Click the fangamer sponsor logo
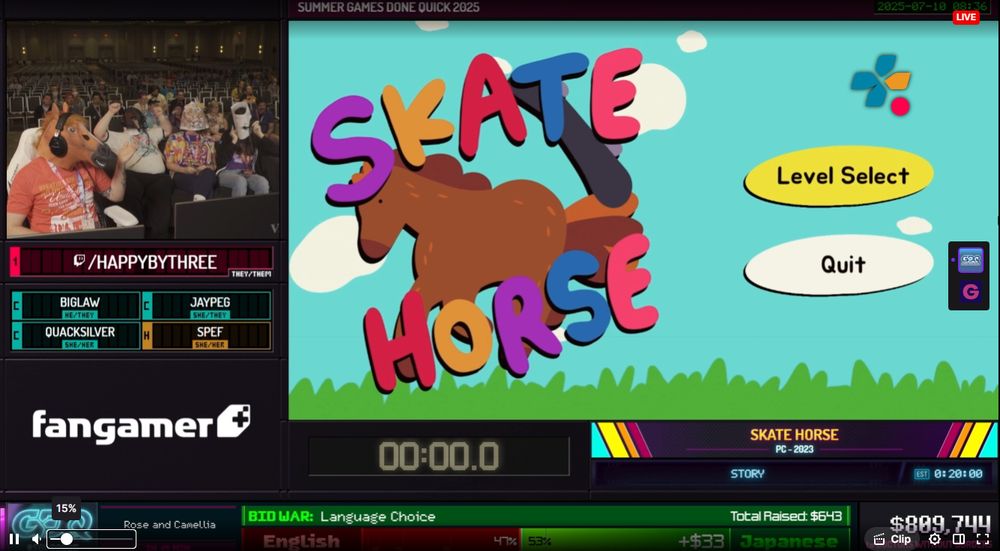1000x551 pixels. [141, 423]
